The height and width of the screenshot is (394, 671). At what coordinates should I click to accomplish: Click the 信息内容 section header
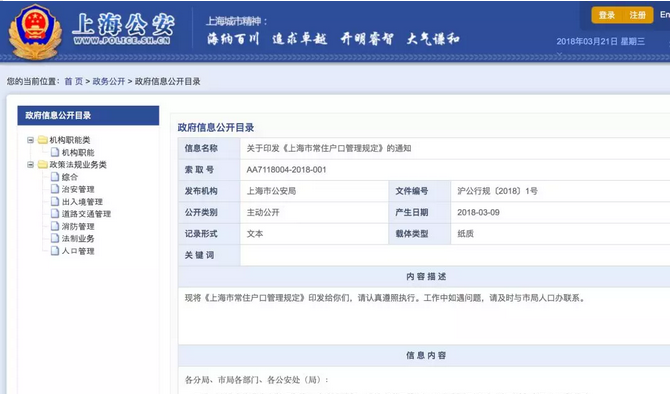426,355
